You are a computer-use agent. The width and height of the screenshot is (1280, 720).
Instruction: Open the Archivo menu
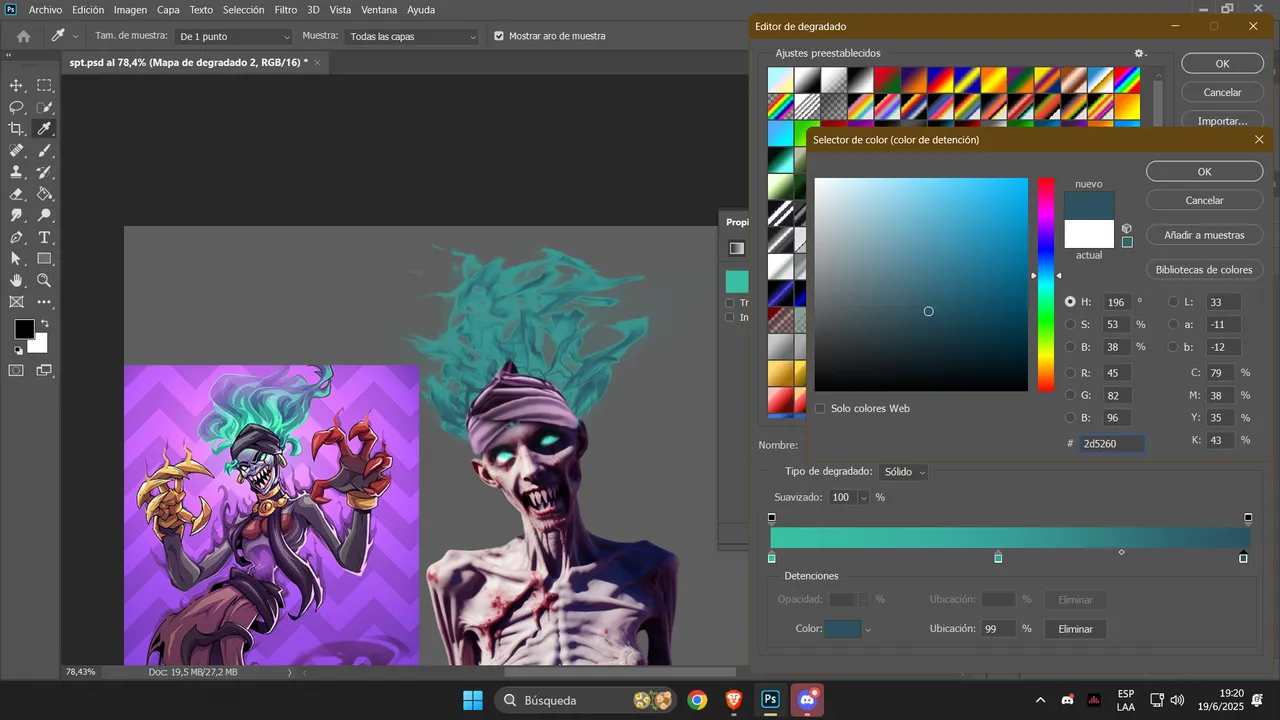click(45, 10)
